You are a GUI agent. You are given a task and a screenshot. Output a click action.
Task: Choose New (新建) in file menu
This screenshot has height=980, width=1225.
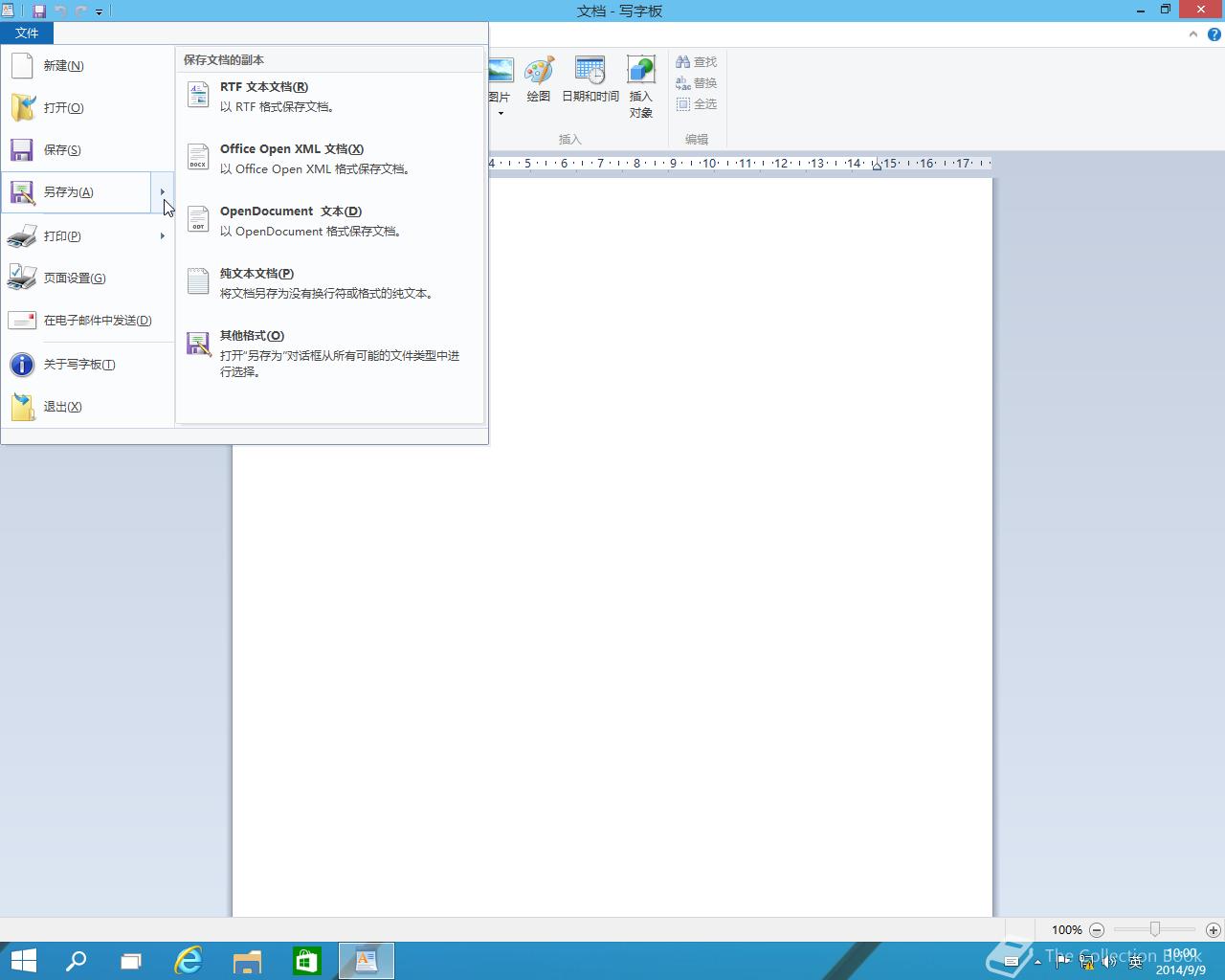click(x=87, y=66)
